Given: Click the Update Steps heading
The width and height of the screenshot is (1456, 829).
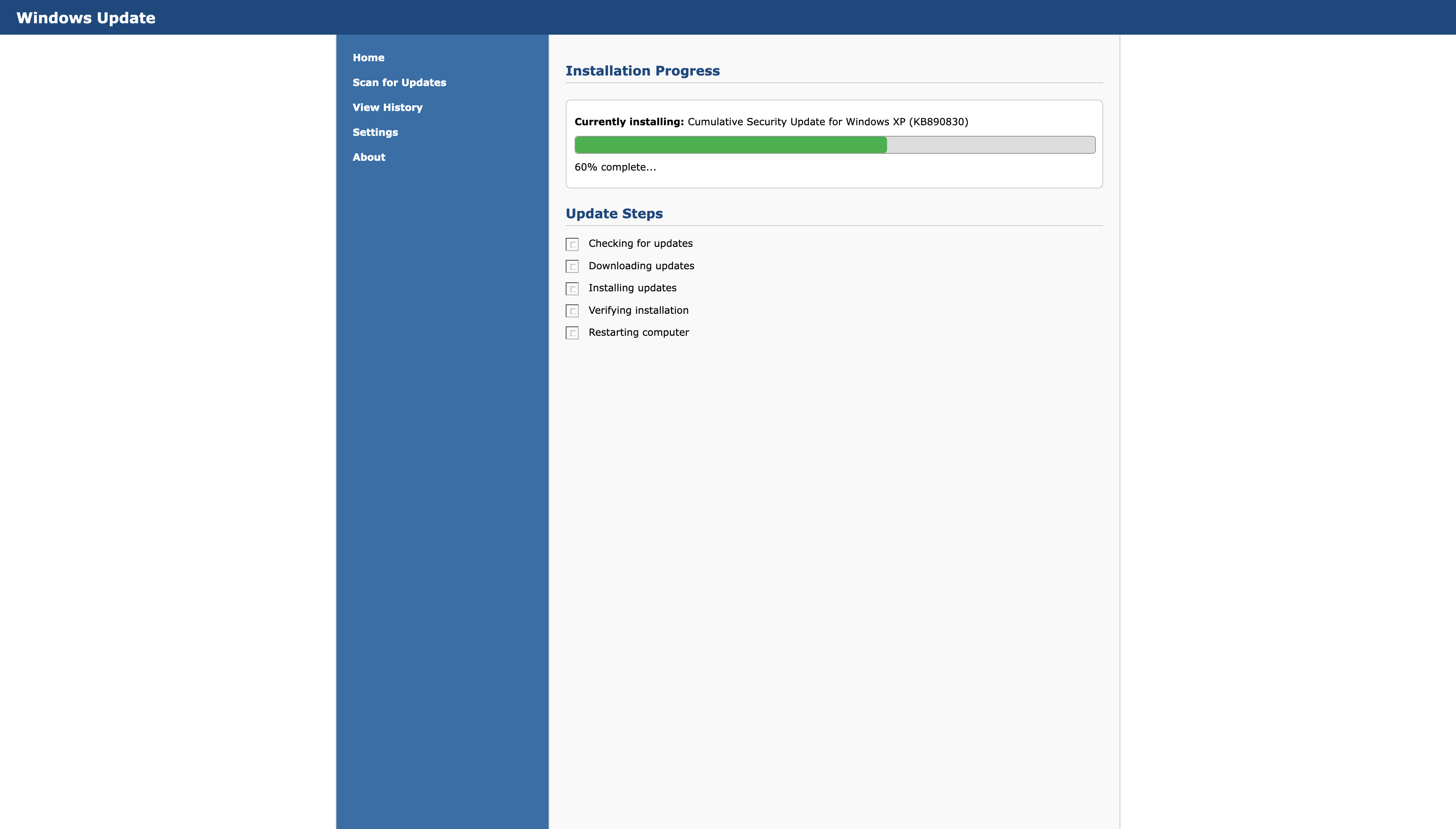Looking at the screenshot, I should pyautogui.click(x=613, y=213).
